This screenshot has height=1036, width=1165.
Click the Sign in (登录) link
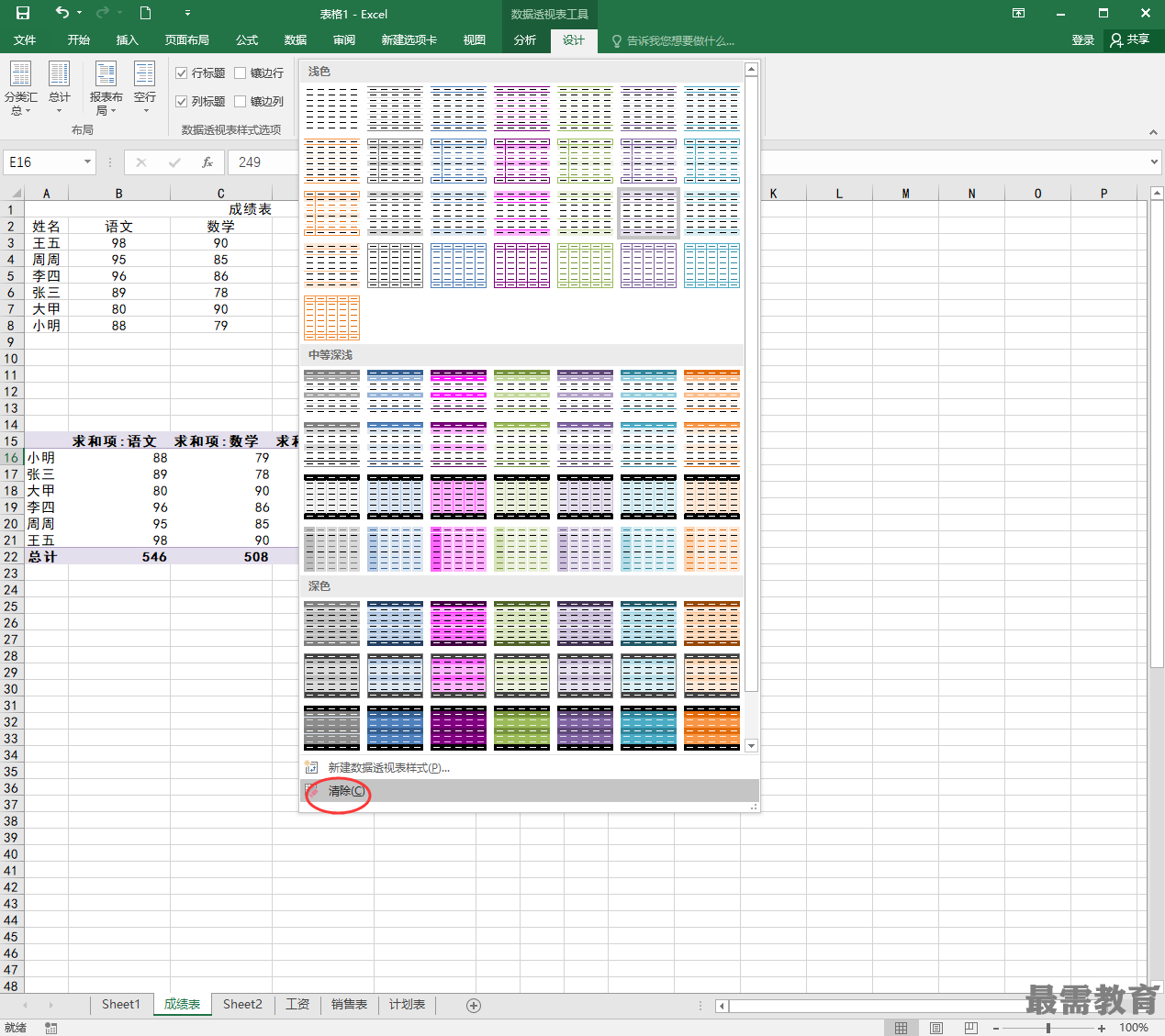pyautogui.click(x=1083, y=40)
